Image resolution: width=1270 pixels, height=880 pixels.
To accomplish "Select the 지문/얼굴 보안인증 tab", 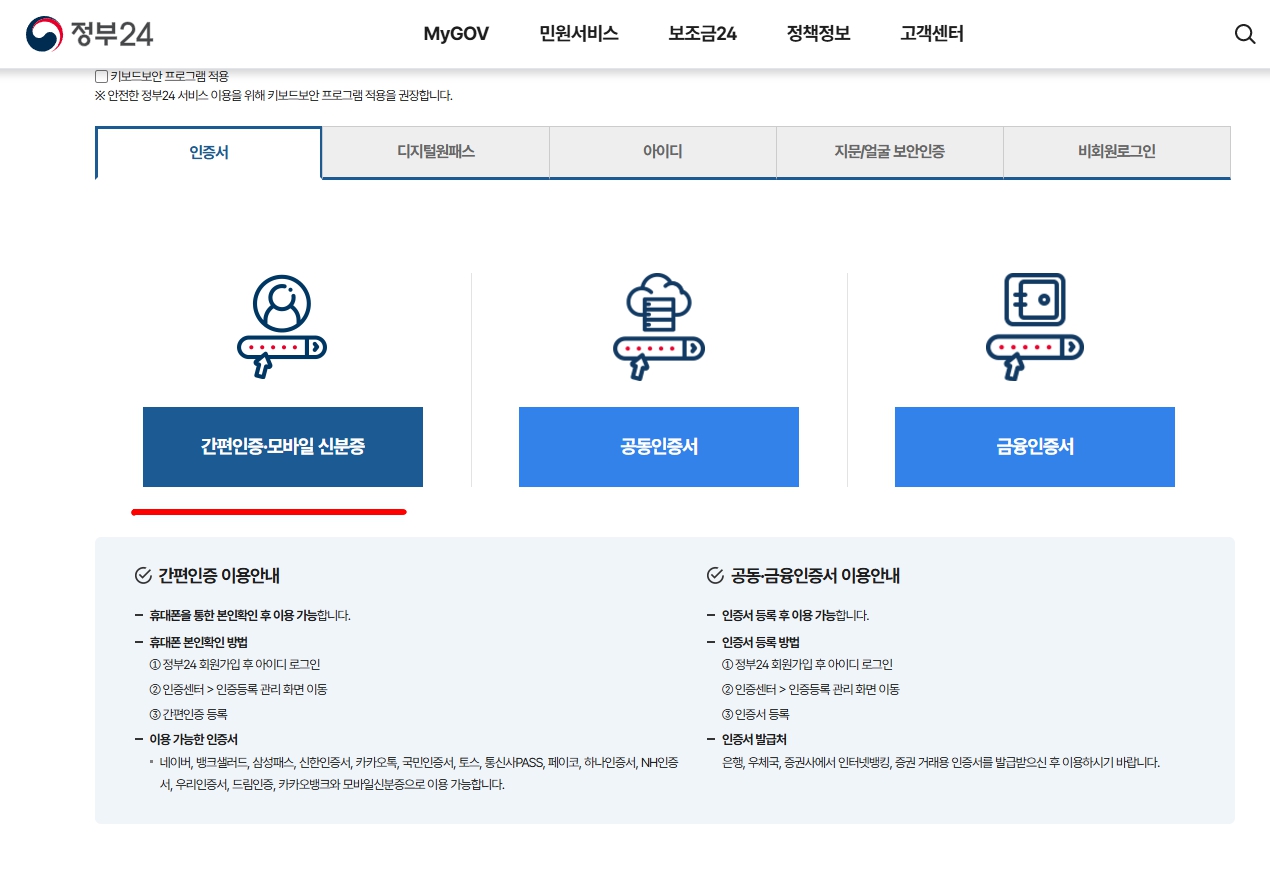I will 890,152.
